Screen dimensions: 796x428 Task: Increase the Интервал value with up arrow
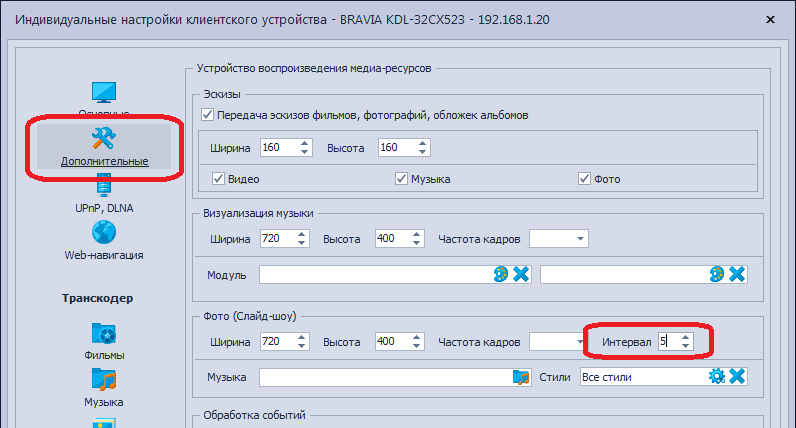[x=684, y=337]
